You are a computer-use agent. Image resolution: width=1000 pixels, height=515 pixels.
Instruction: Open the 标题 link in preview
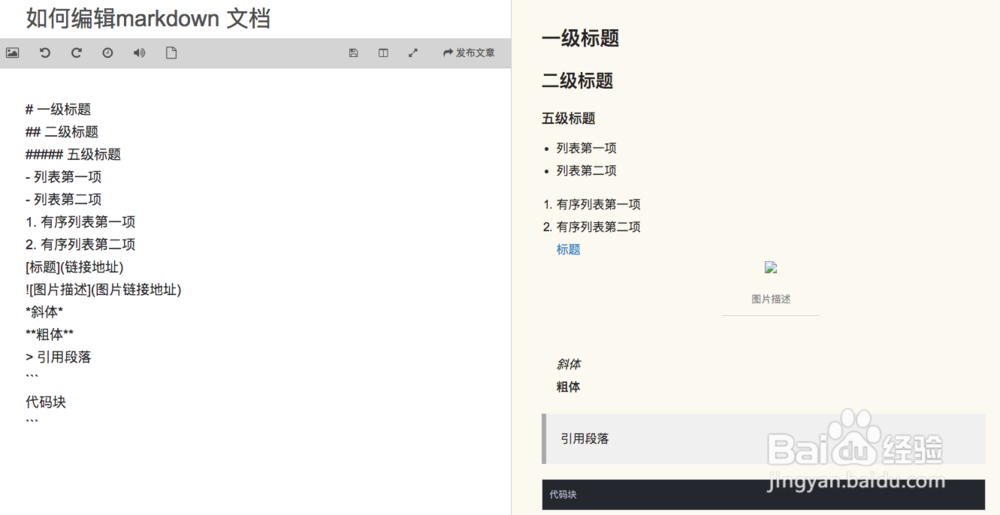(568, 249)
